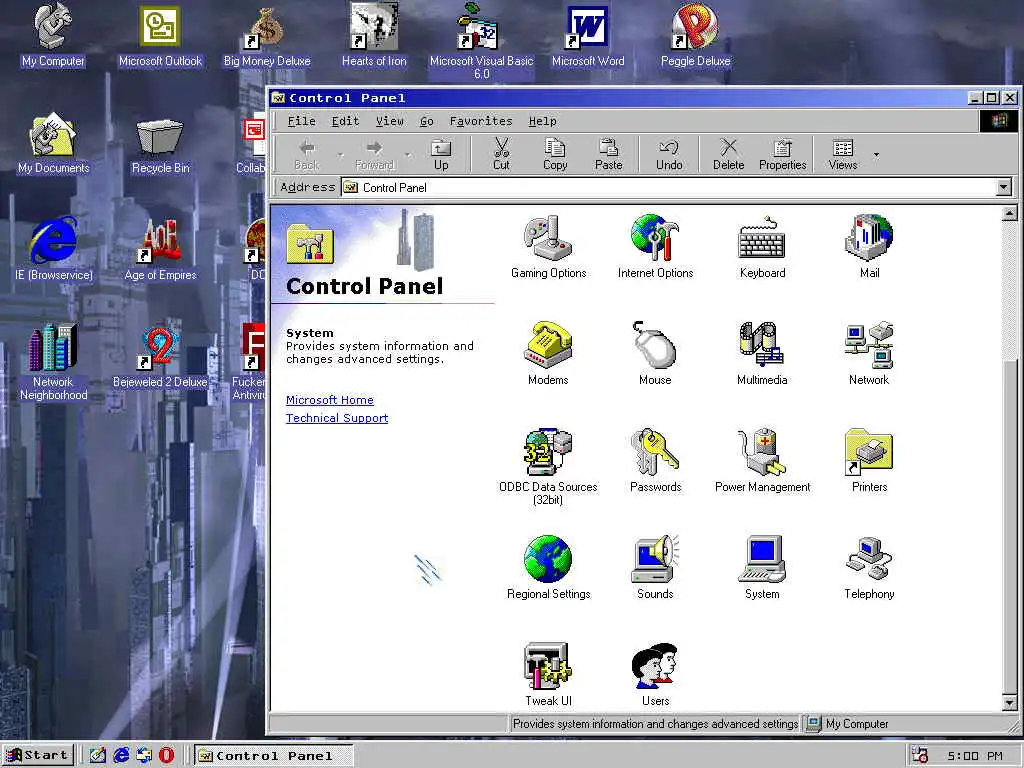
Task: Open the Help menu
Action: coord(542,121)
